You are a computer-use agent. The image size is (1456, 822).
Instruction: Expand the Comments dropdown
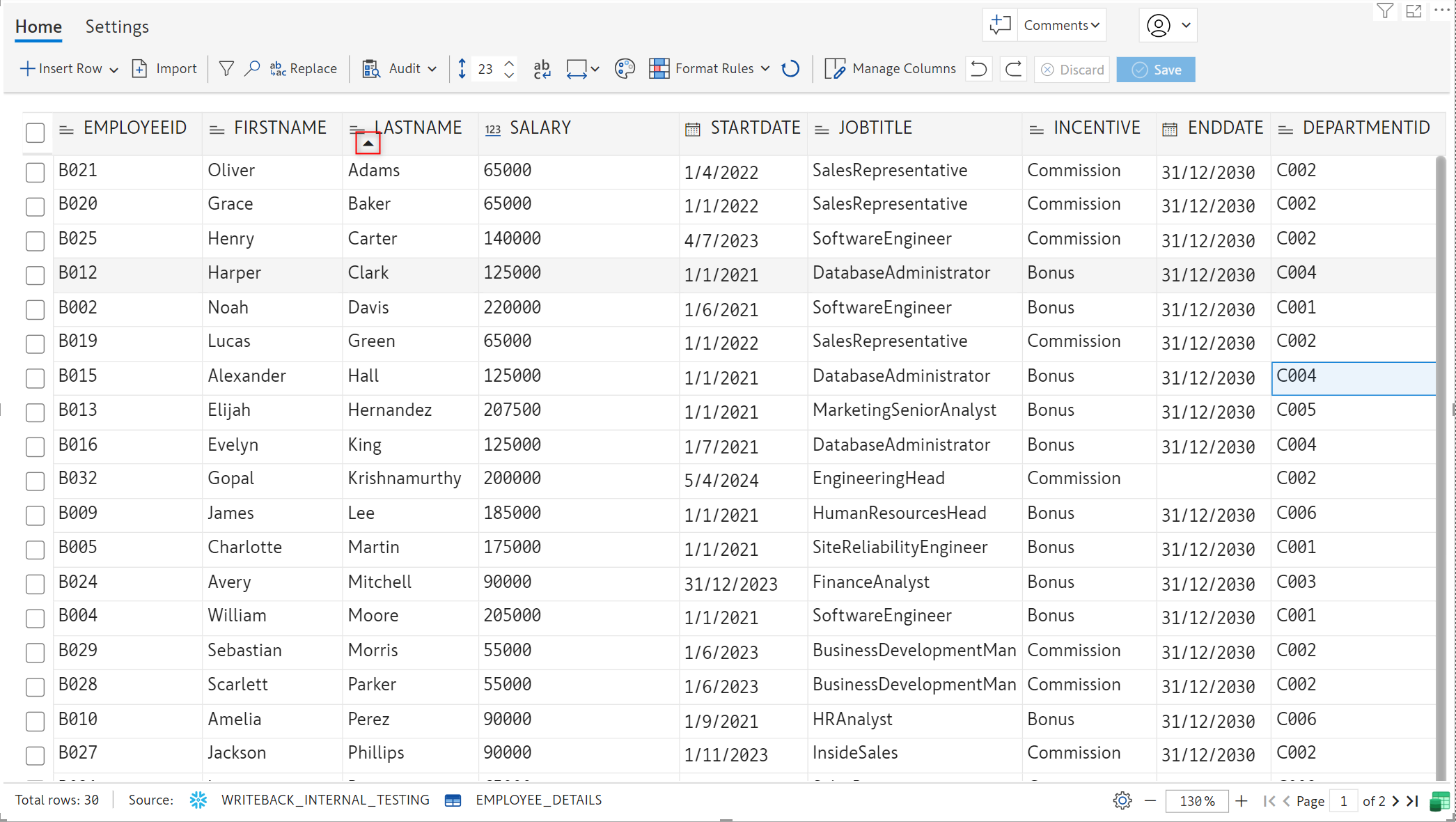1061,25
